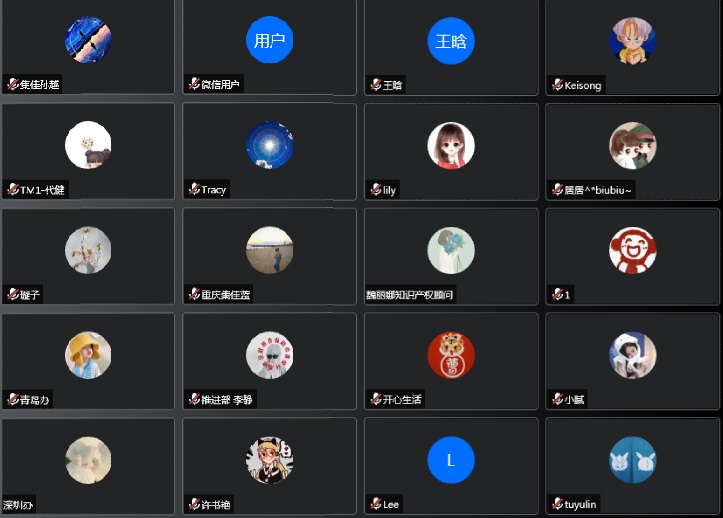Click the yellow hat avatar of 青岛办
723x518 pixels.
[88, 355]
